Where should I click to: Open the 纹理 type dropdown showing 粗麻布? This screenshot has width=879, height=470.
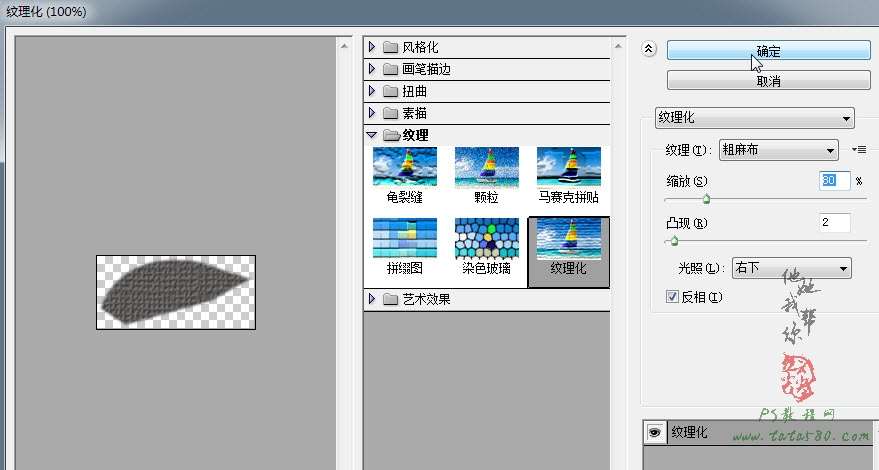pyautogui.click(x=778, y=150)
